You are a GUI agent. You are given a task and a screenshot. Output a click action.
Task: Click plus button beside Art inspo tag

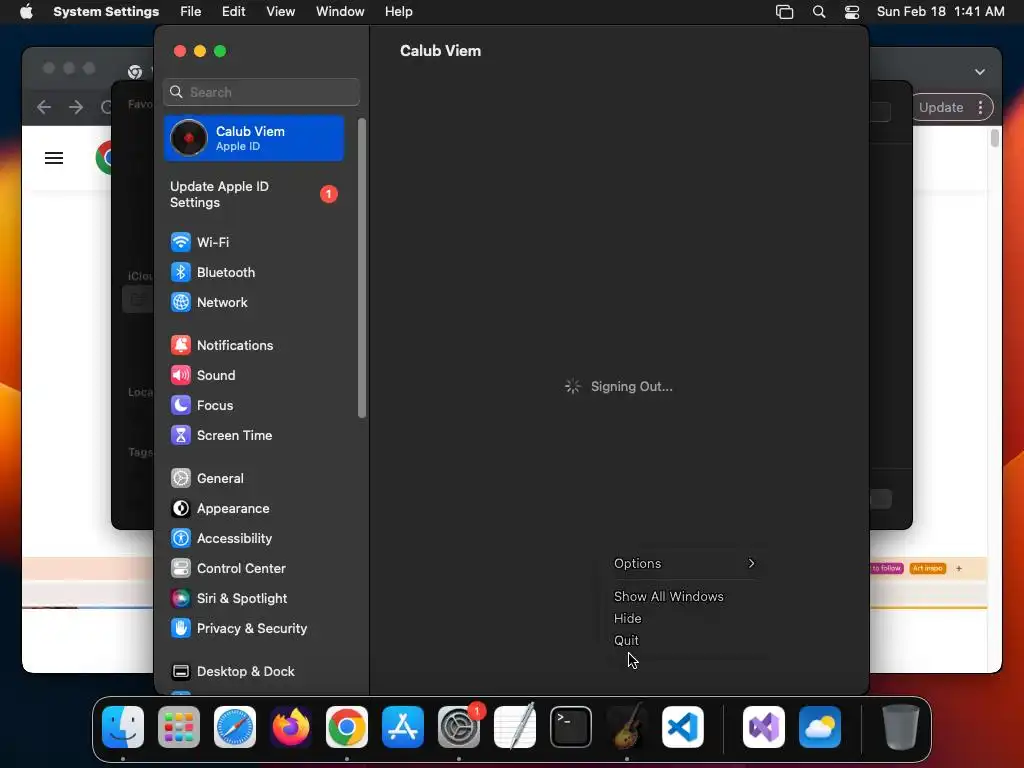click(x=959, y=568)
